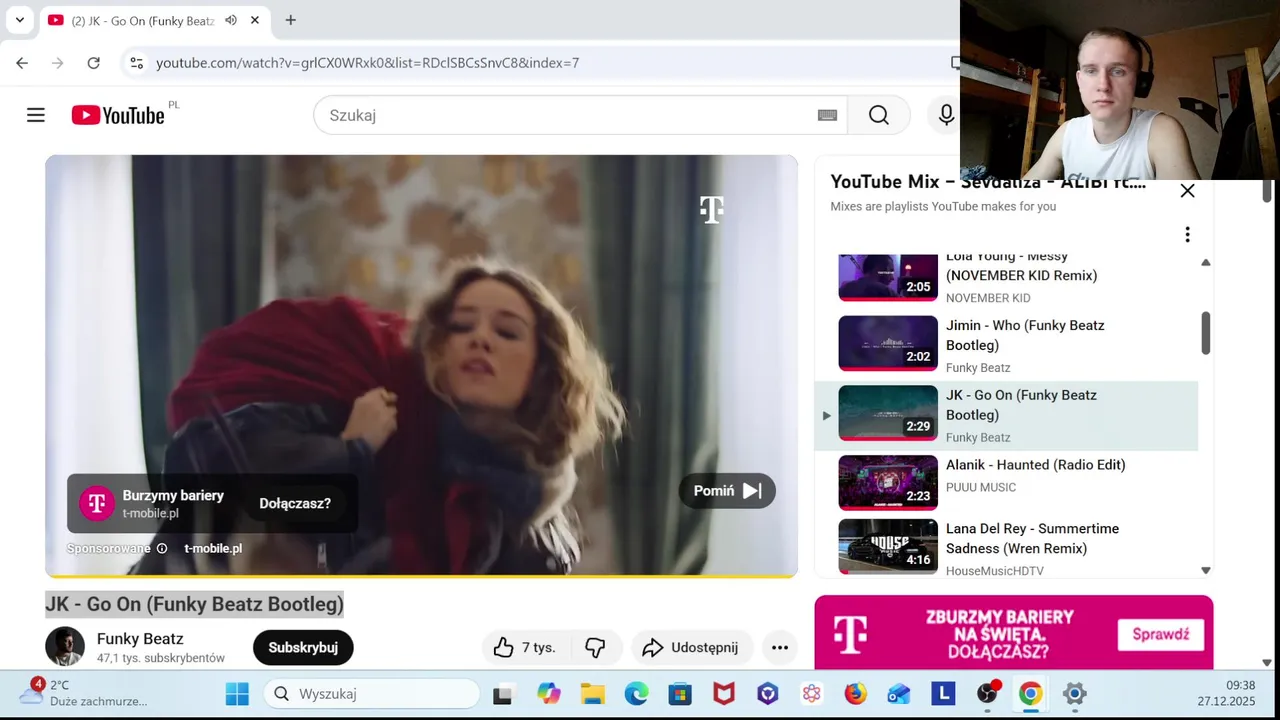Open more actions three-dot menu under video
This screenshot has width=1280, height=720.
tap(780, 647)
